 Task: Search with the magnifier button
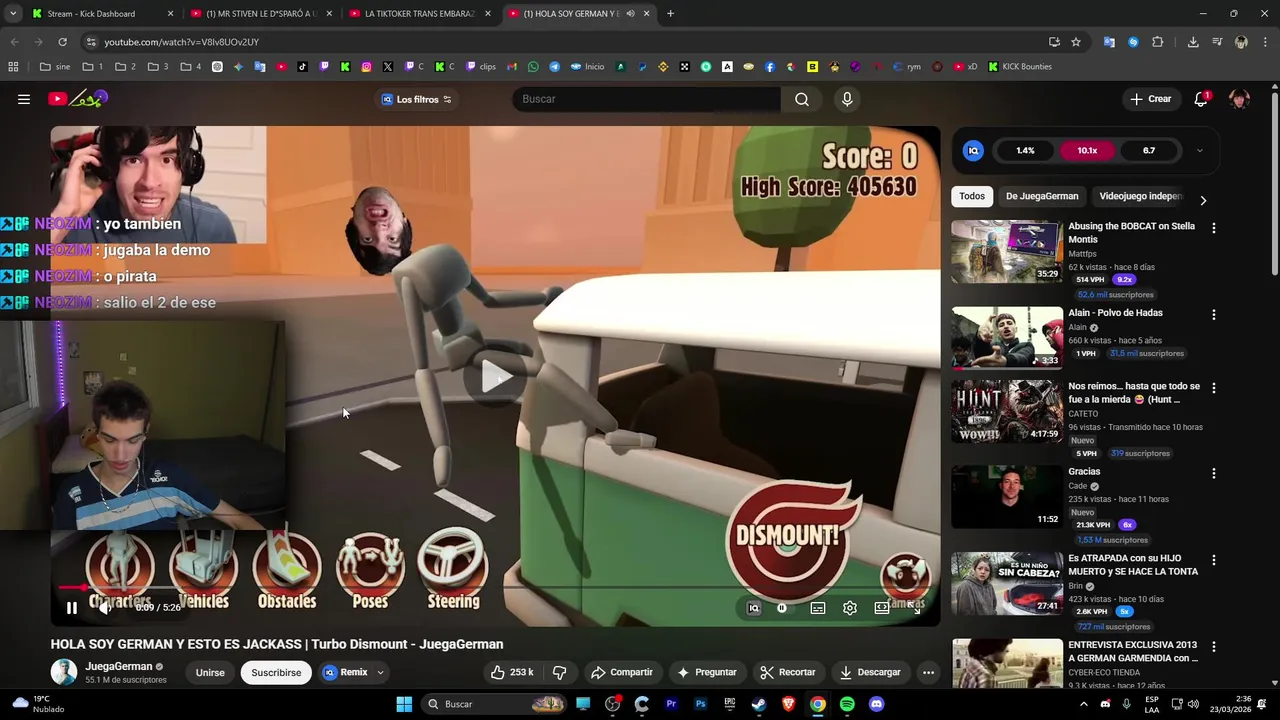[x=802, y=99]
